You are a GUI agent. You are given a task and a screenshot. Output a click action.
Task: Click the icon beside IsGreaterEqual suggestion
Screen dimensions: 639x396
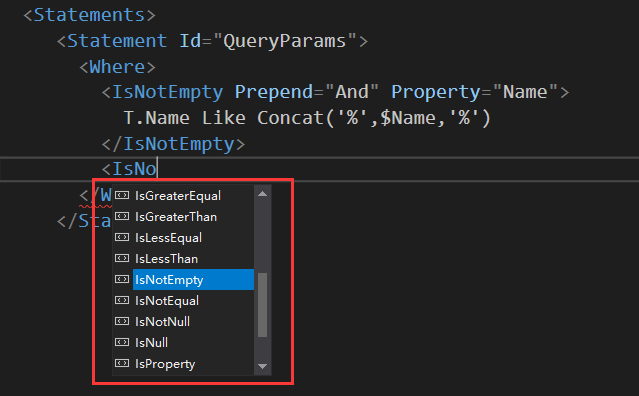click(122, 196)
